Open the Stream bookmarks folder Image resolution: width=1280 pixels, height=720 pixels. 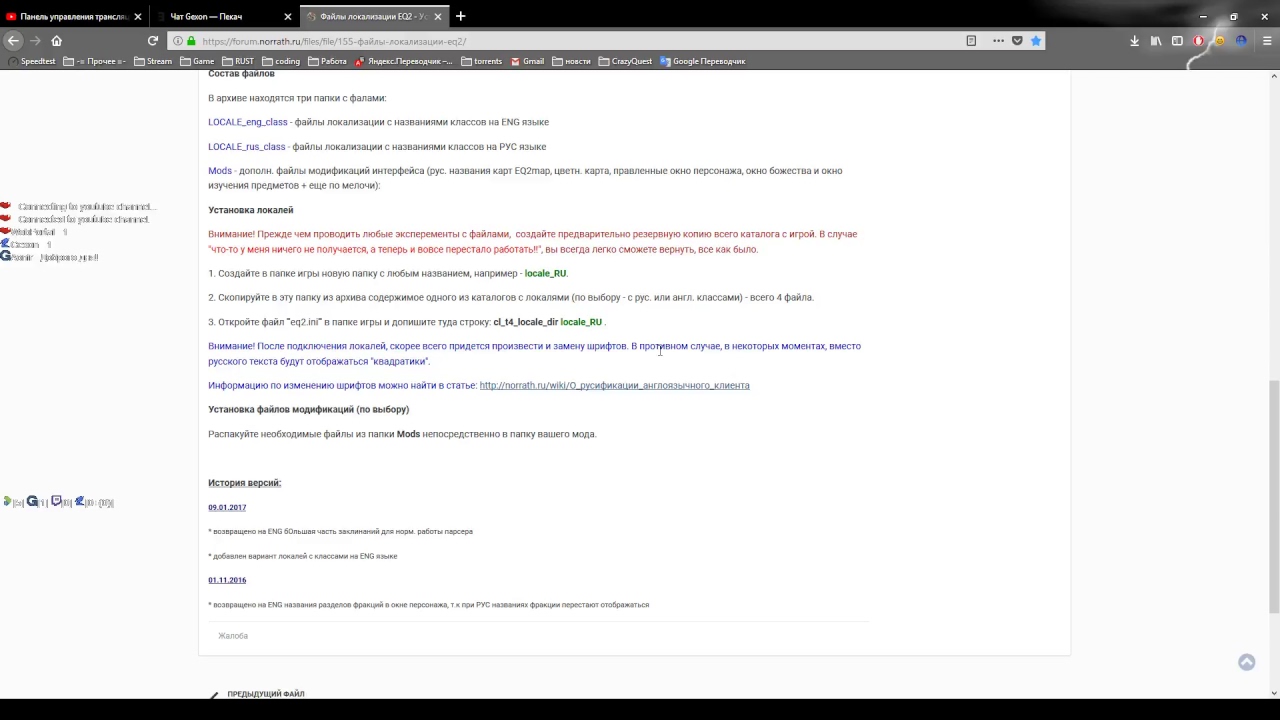(152, 61)
